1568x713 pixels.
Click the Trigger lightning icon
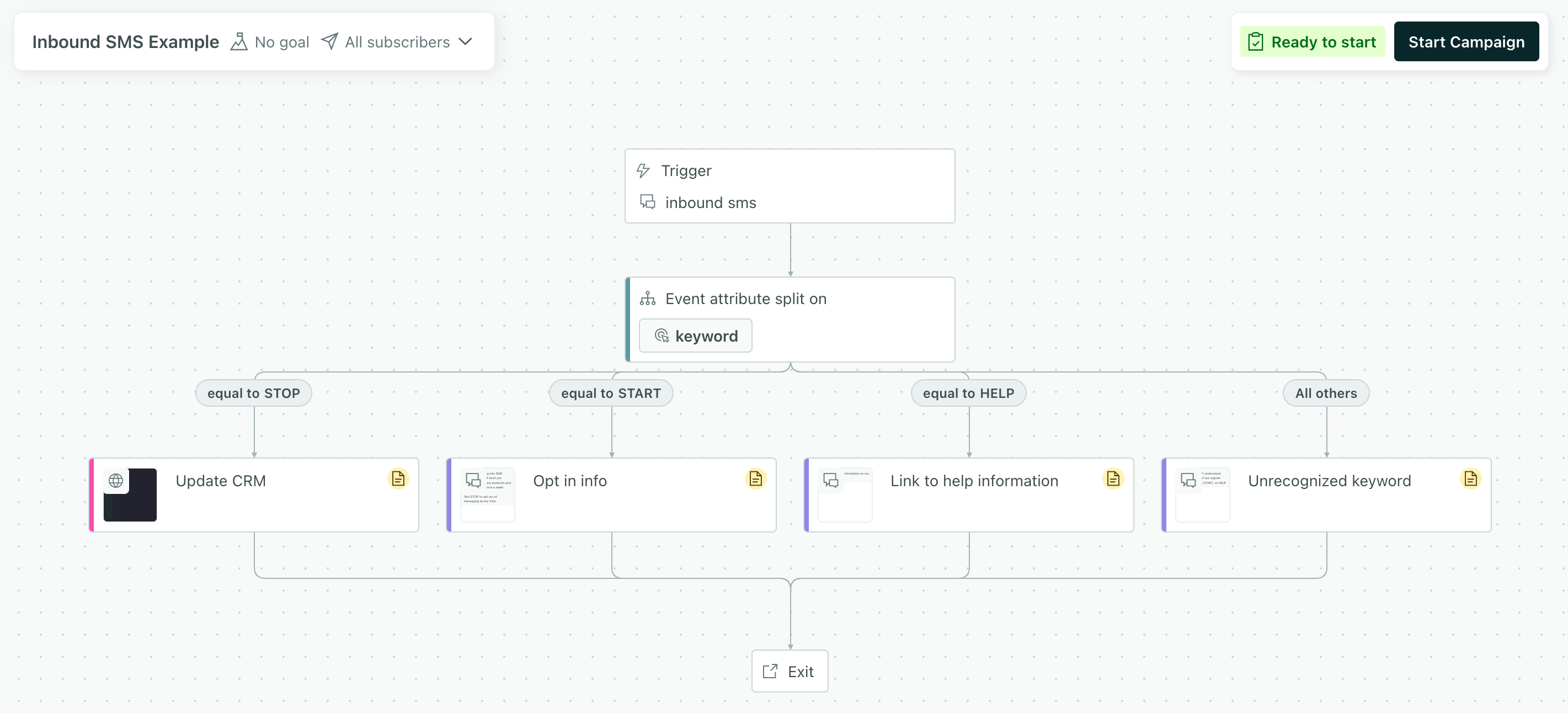[643, 171]
